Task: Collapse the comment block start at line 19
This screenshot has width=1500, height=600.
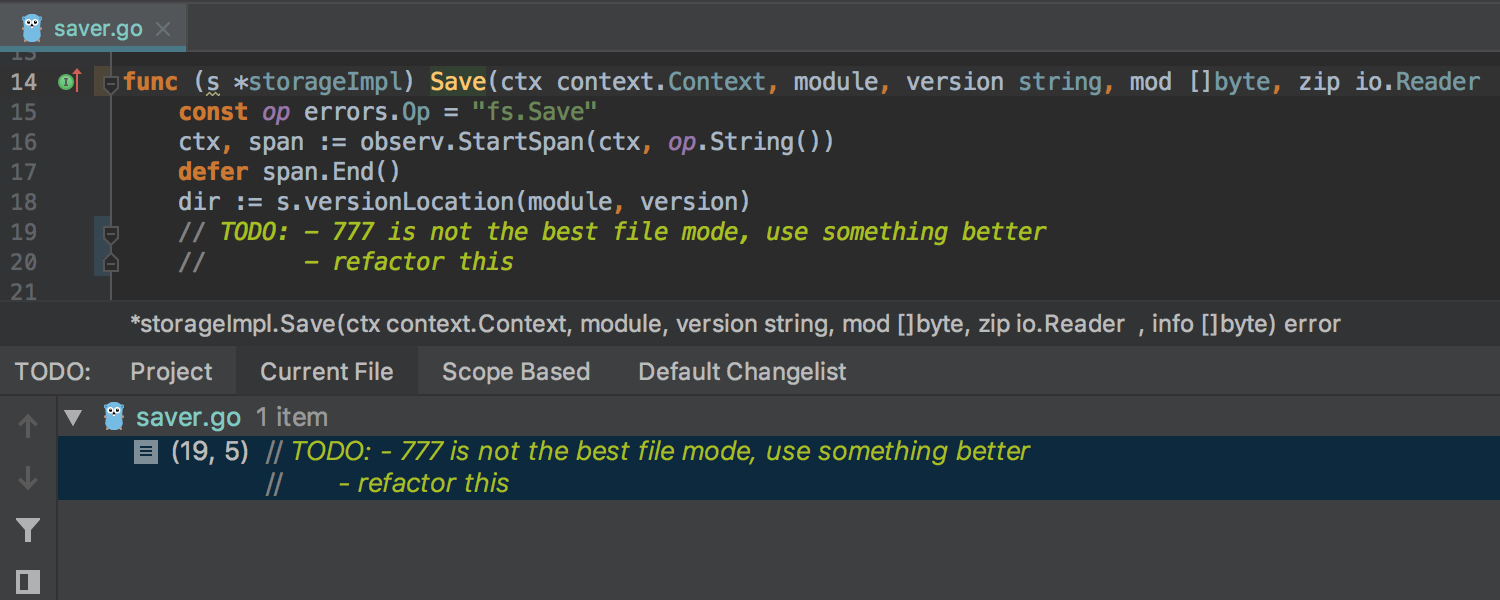Action: pyautogui.click(x=111, y=235)
